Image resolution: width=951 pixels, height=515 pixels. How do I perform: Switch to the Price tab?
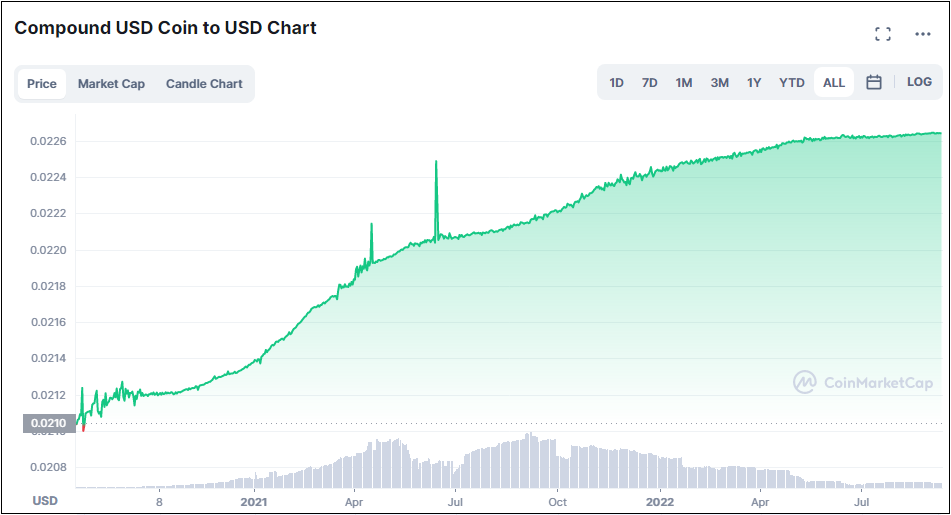42,84
